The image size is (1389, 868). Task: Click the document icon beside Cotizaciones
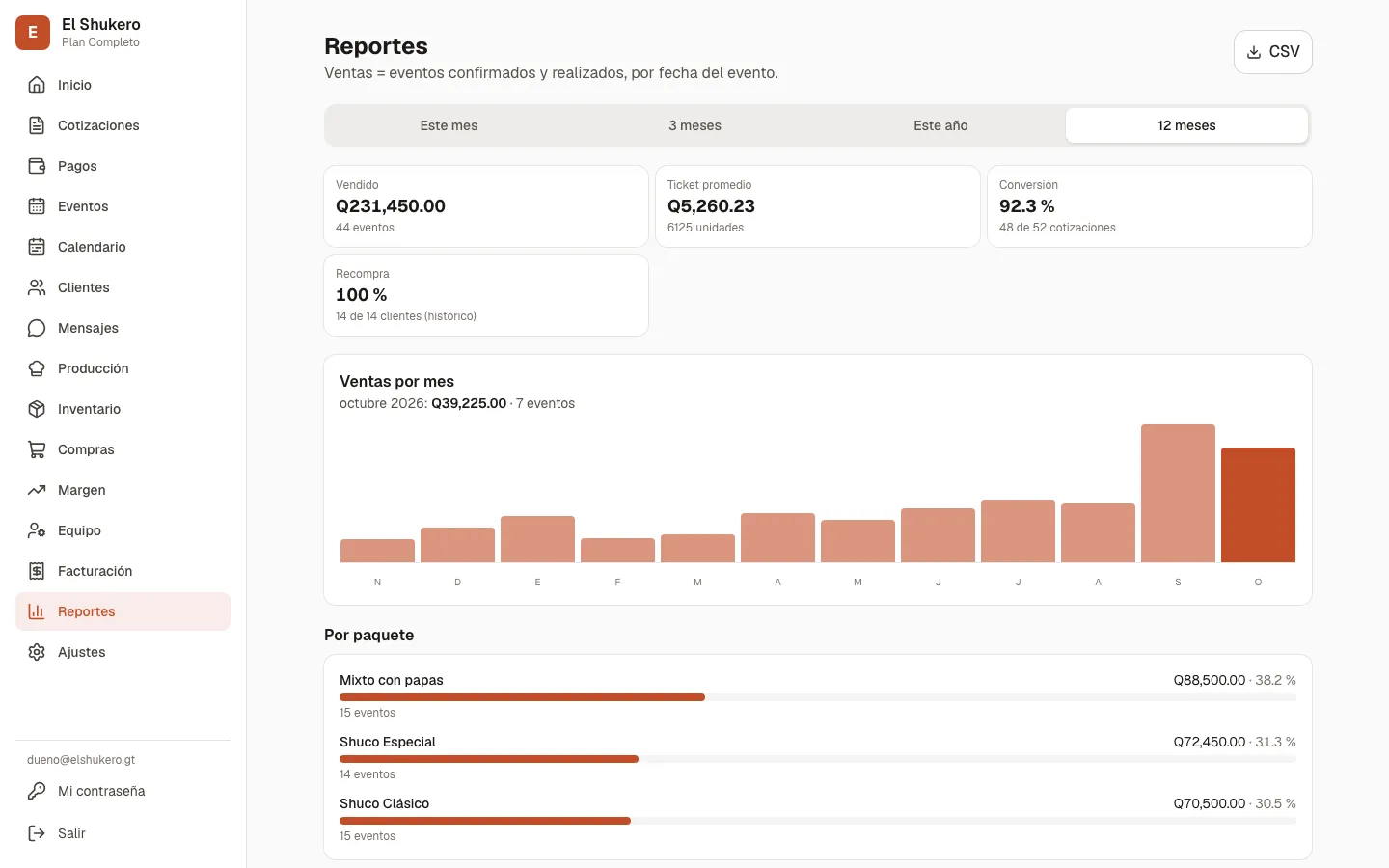pyautogui.click(x=37, y=125)
